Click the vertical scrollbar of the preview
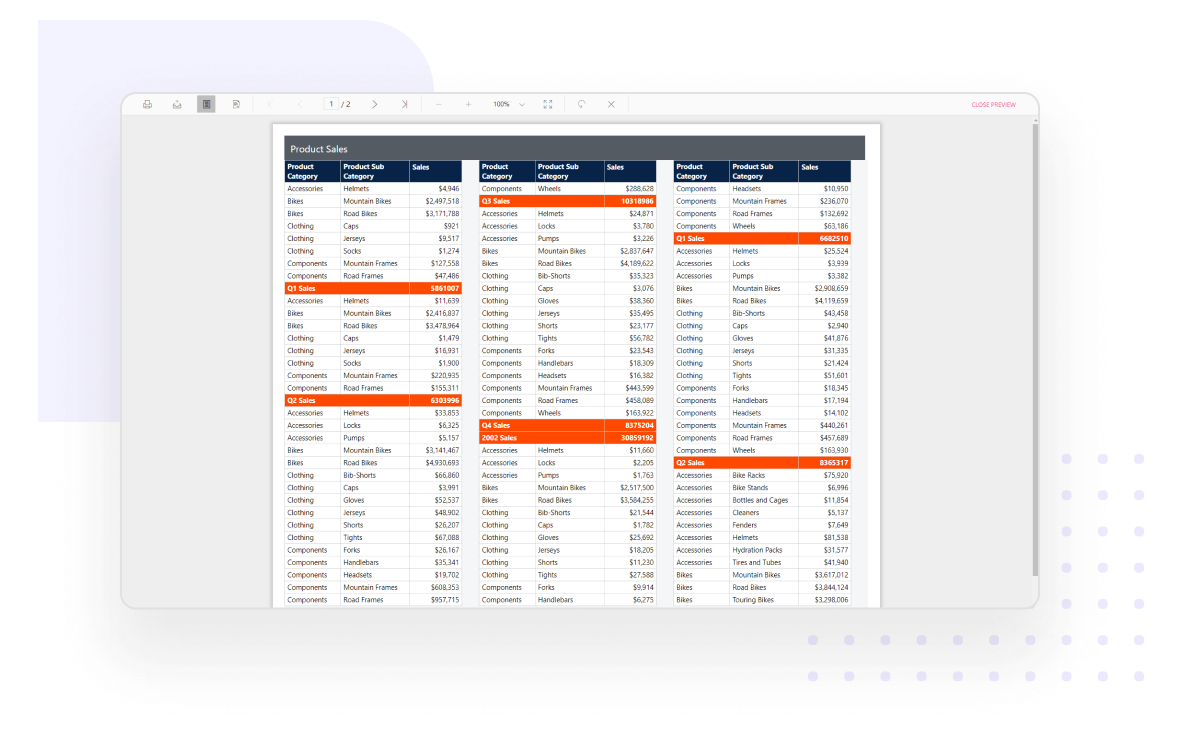Screen dimensions: 1180x730 coord(1036,350)
